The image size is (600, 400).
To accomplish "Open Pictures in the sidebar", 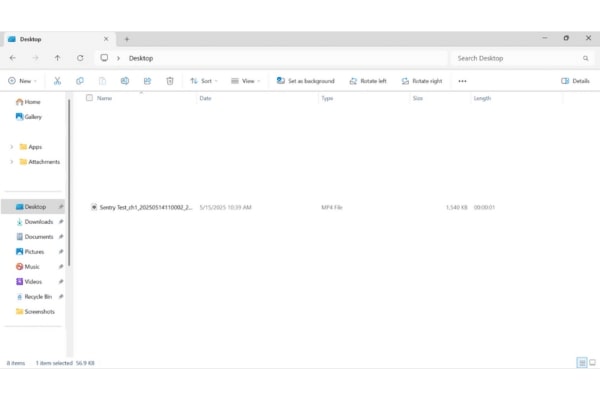I will coord(30,251).
